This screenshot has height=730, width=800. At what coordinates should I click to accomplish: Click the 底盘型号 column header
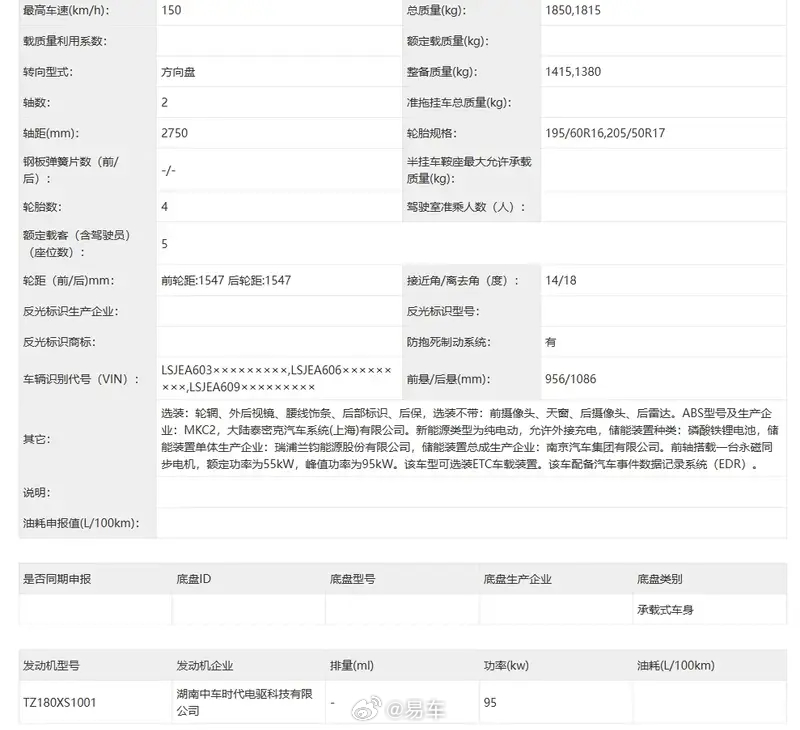pyautogui.click(x=353, y=579)
